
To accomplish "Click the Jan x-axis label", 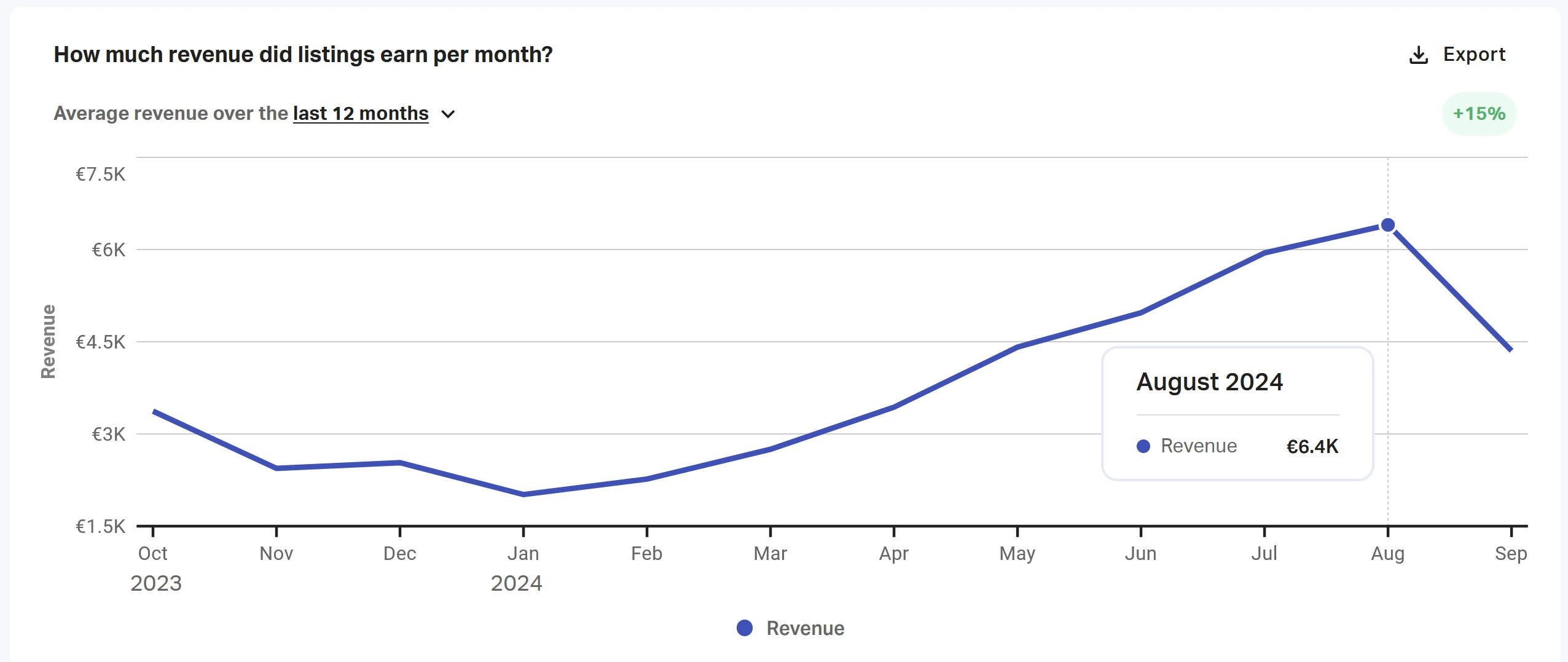I will tap(523, 553).
